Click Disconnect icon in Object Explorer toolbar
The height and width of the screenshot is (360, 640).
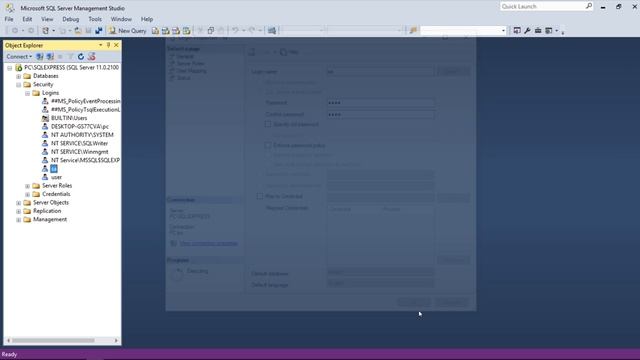tap(50, 57)
